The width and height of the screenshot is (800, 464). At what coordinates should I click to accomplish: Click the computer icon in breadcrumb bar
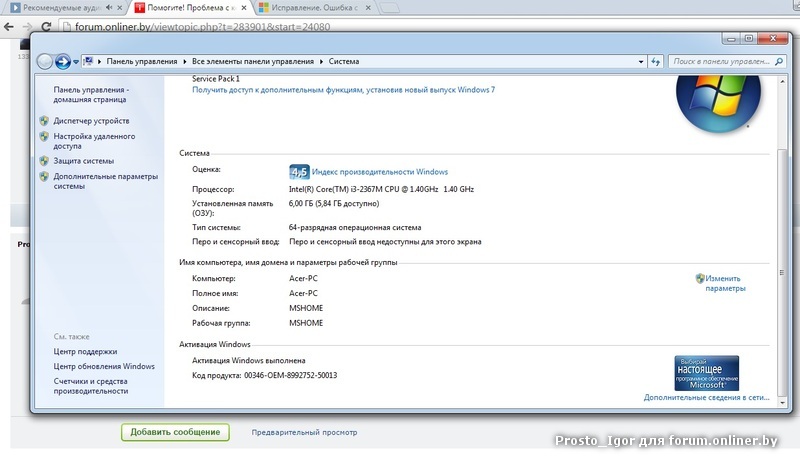(x=88, y=61)
